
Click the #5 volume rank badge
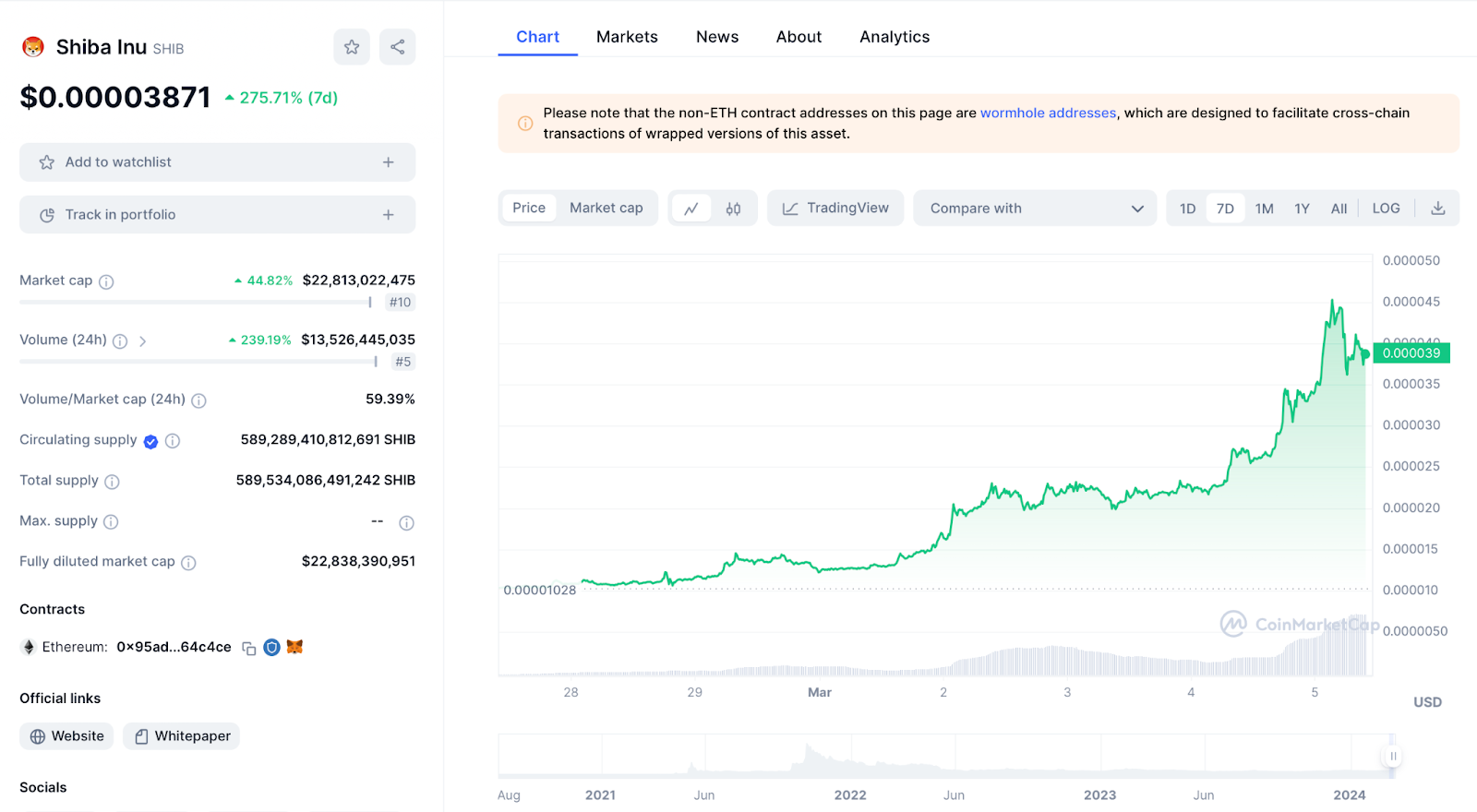(x=403, y=362)
